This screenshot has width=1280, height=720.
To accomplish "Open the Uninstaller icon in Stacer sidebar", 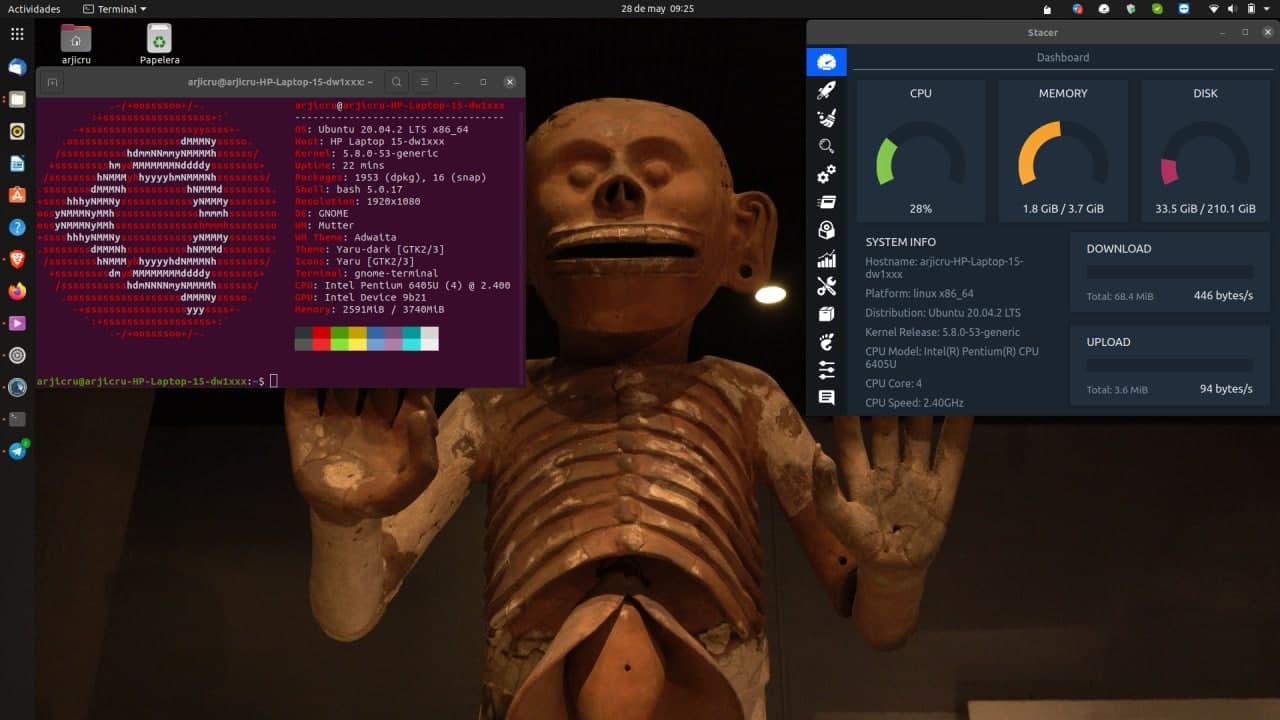I will [826, 202].
